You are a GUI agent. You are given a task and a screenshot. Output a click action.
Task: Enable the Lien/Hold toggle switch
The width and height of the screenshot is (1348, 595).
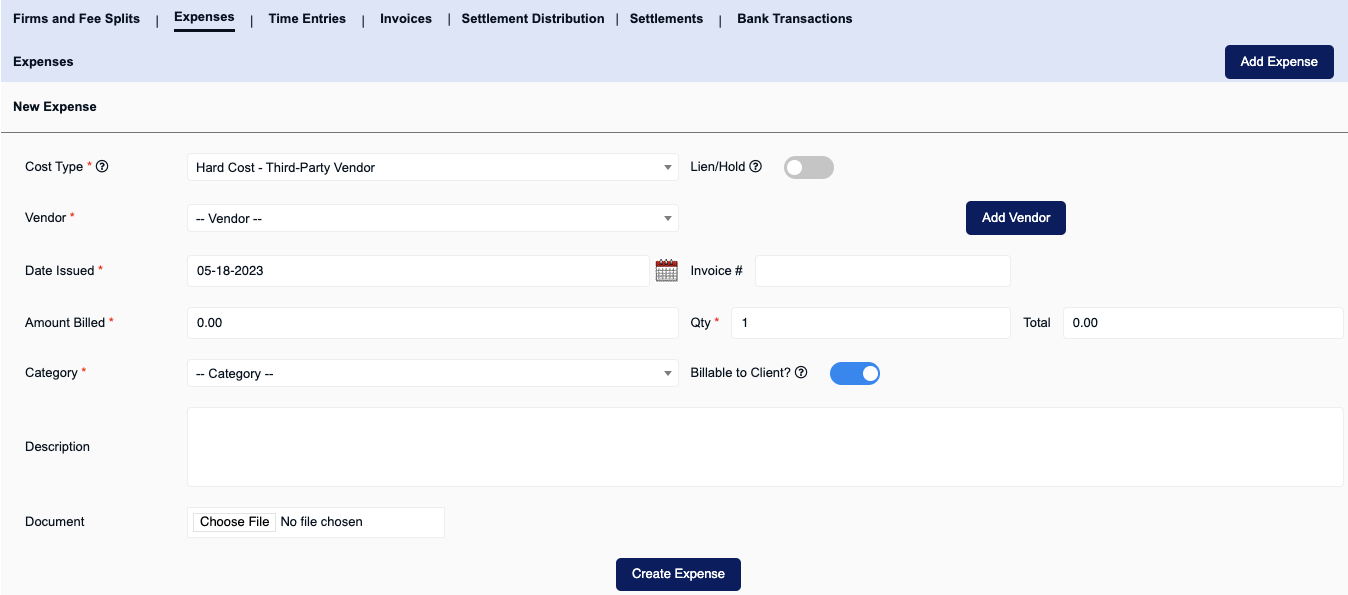tap(809, 168)
